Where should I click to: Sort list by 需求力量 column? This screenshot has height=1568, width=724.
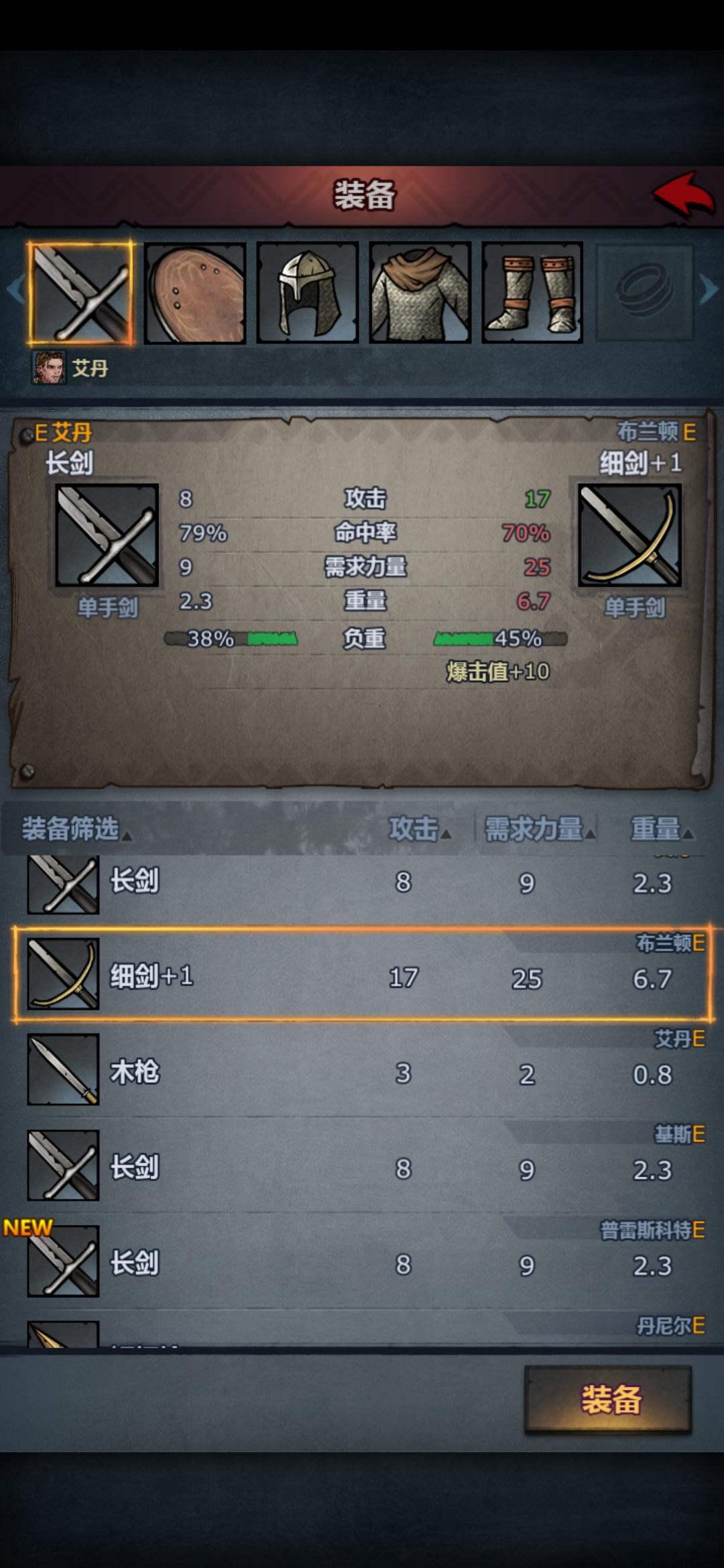click(x=540, y=830)
